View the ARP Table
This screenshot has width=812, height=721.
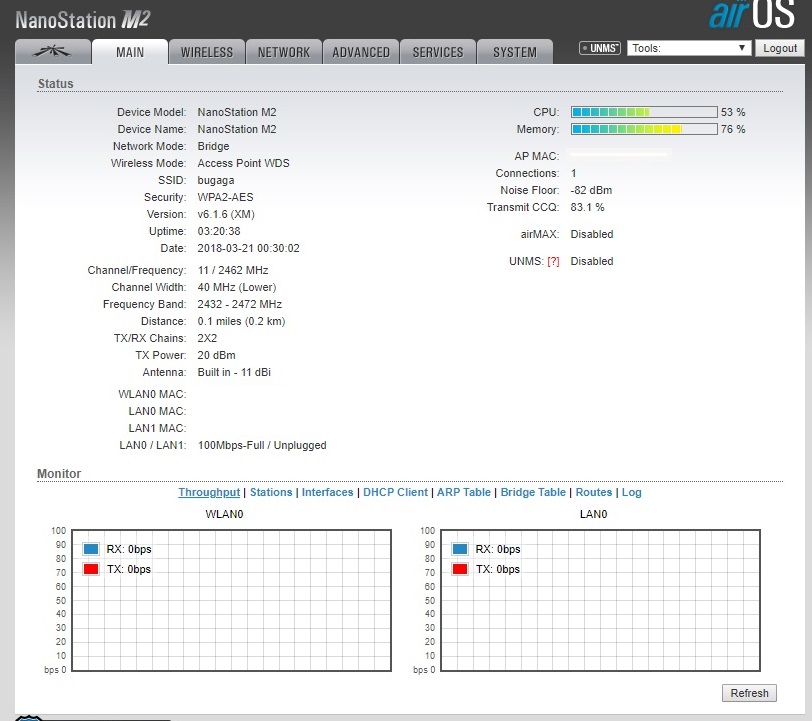(463, 492)
